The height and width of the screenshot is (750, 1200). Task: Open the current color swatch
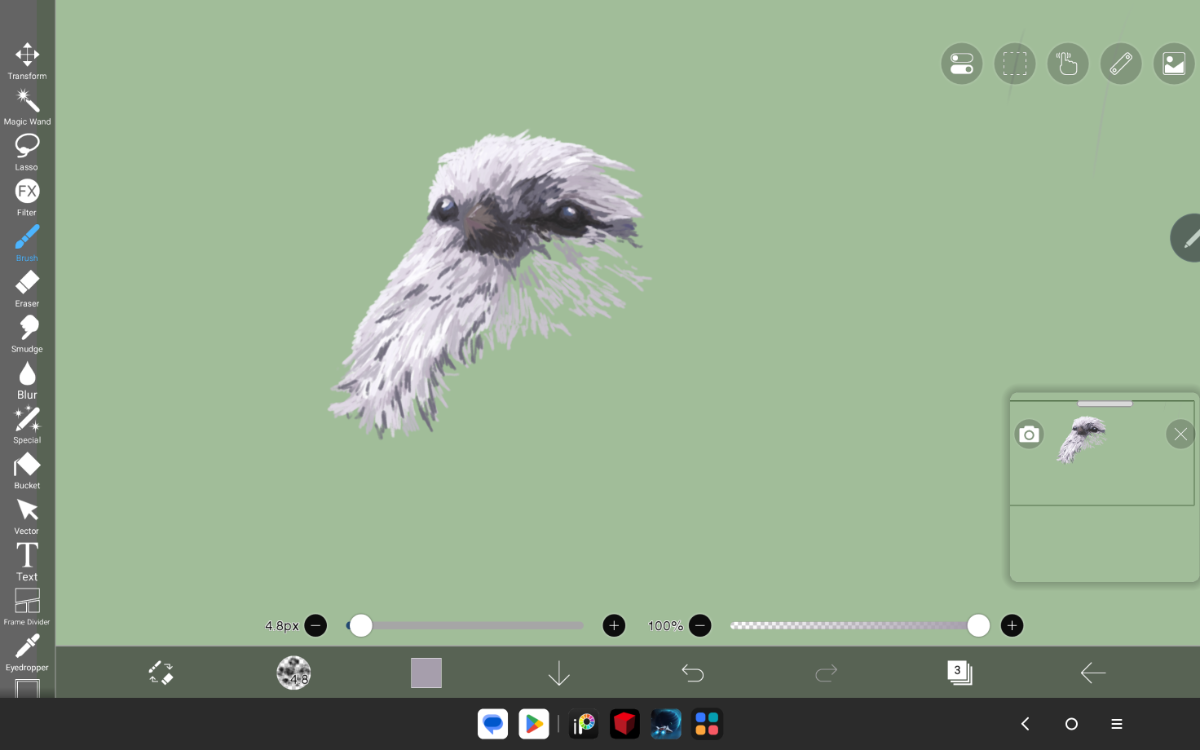pyautogui.click(x=426, y=673)
